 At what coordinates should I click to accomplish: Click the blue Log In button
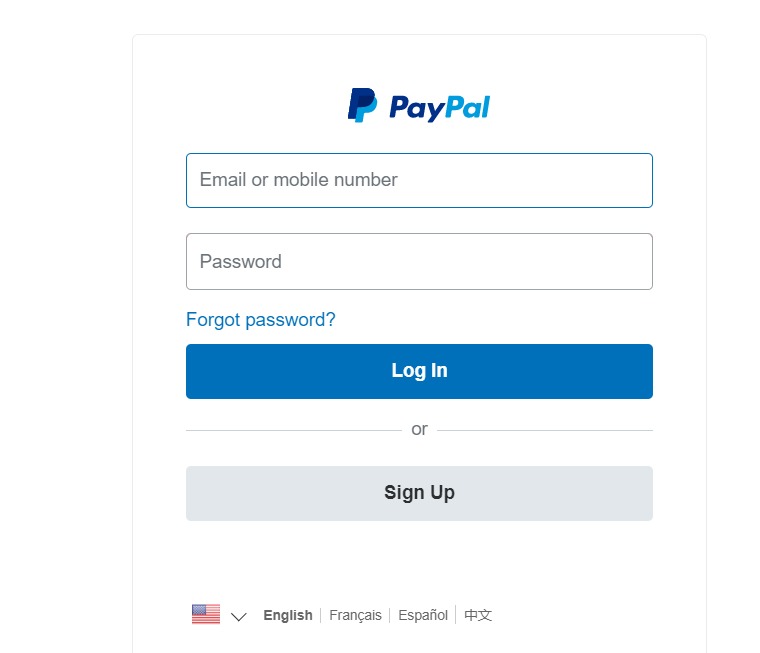click(x=419, y=371)
